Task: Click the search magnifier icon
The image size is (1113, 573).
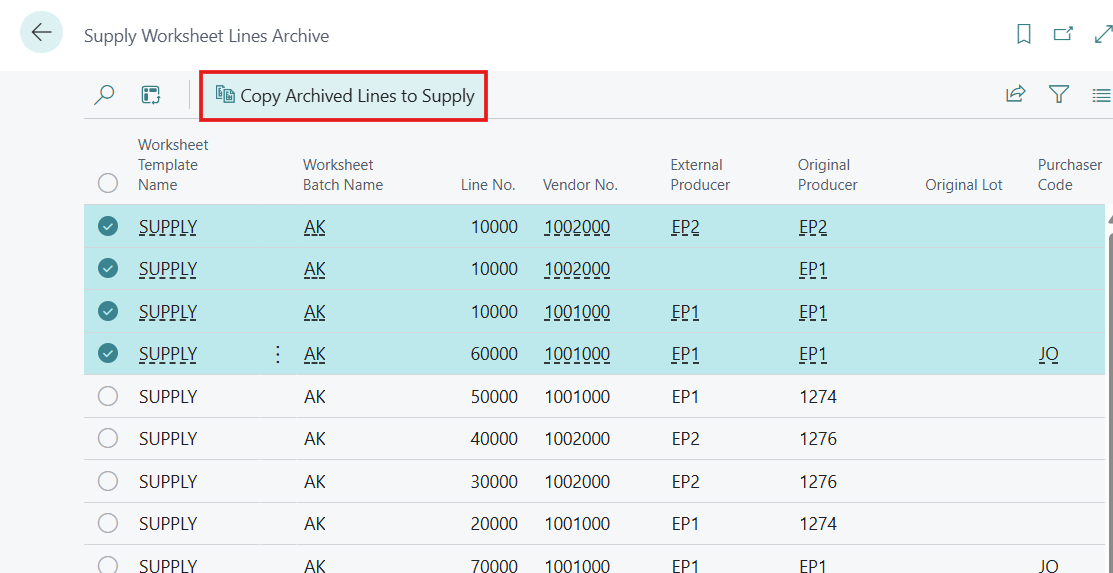Action: coord(104,95)
